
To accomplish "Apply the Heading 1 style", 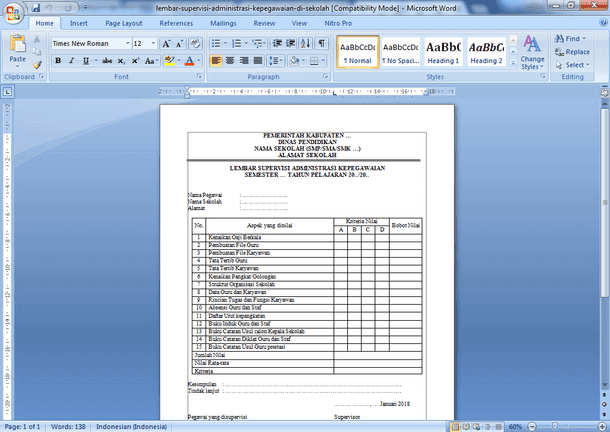I will tap(443, 52).
